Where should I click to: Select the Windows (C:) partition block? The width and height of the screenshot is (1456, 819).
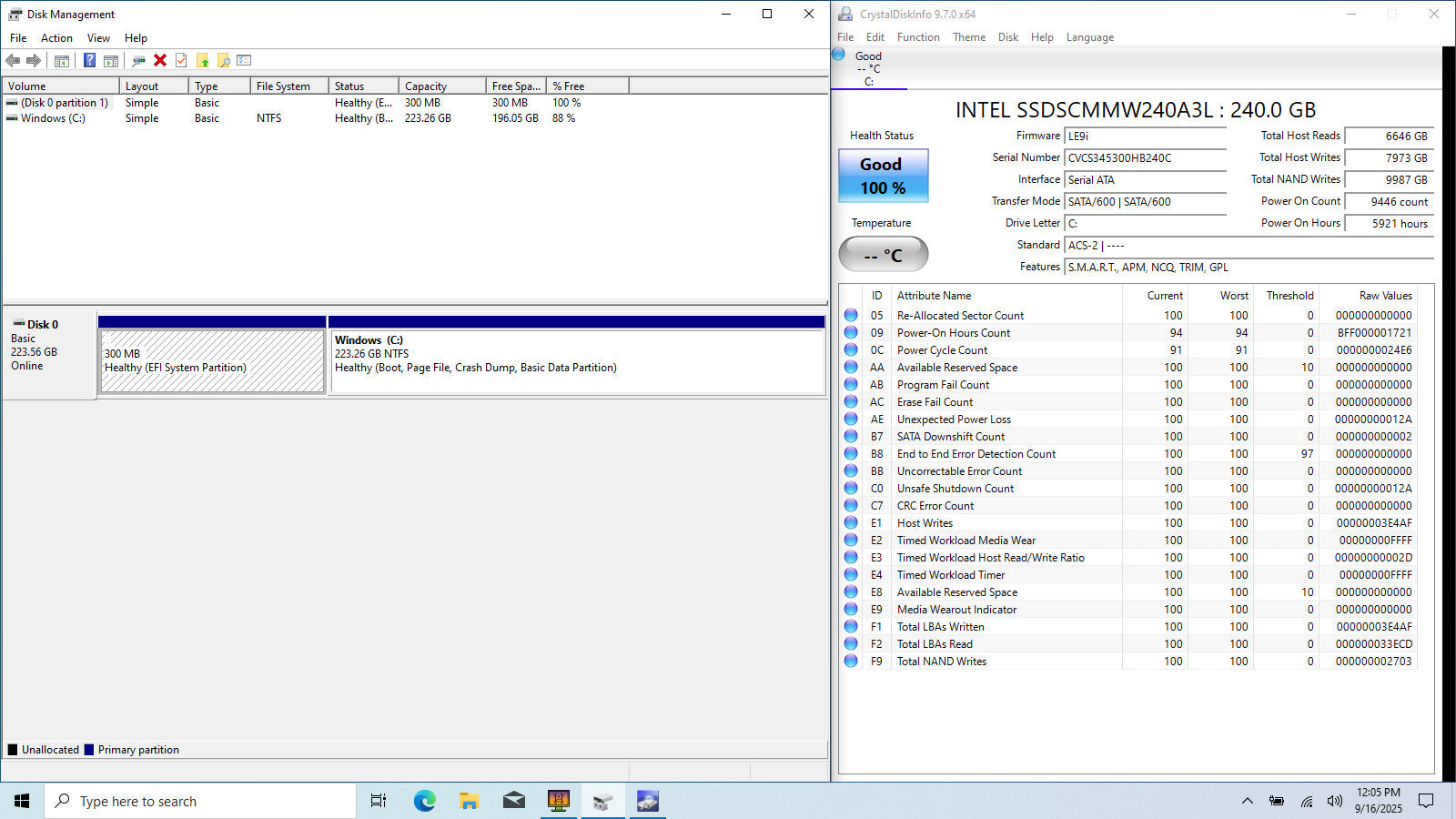(576, 360)
